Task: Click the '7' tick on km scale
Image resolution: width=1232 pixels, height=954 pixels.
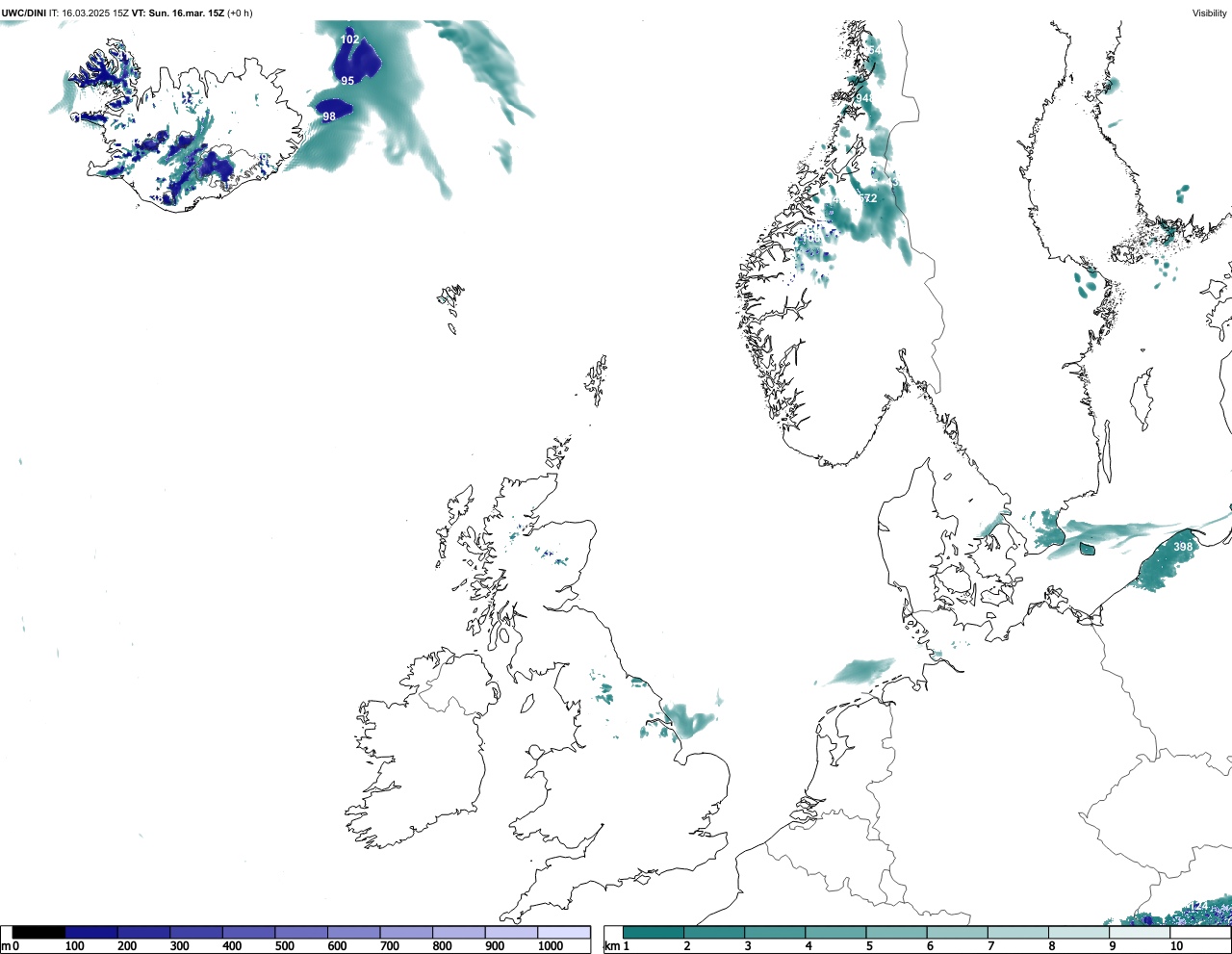Action: click(991, 946)
